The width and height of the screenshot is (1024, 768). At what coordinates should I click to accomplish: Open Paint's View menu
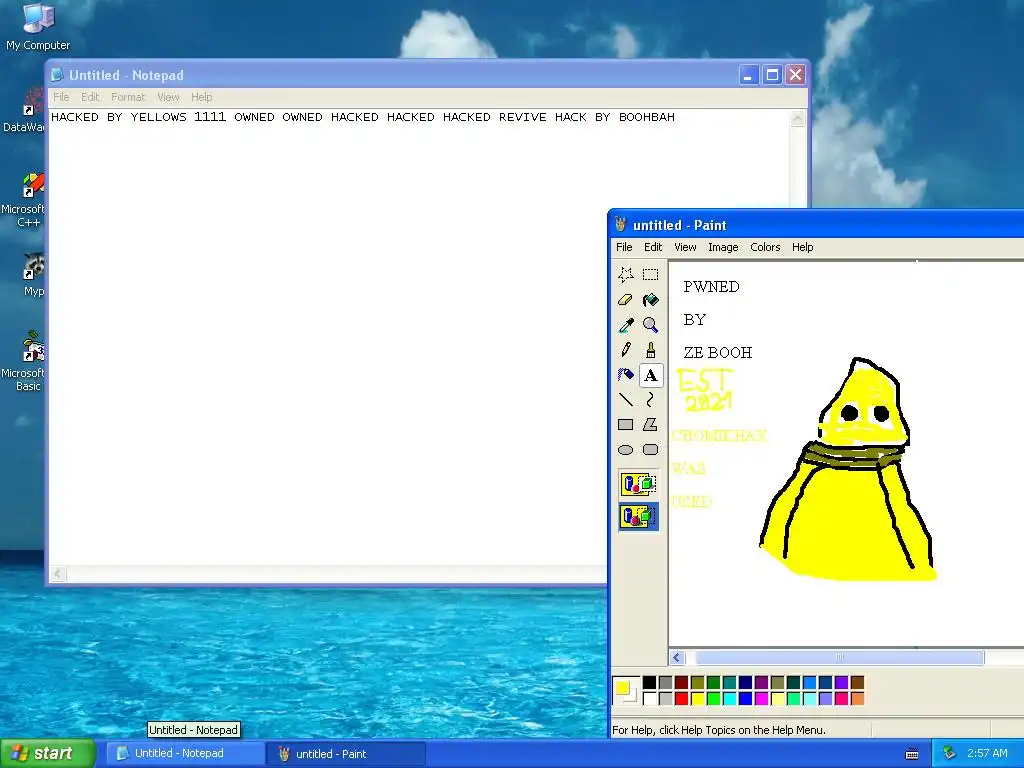[x=685, y=247]
